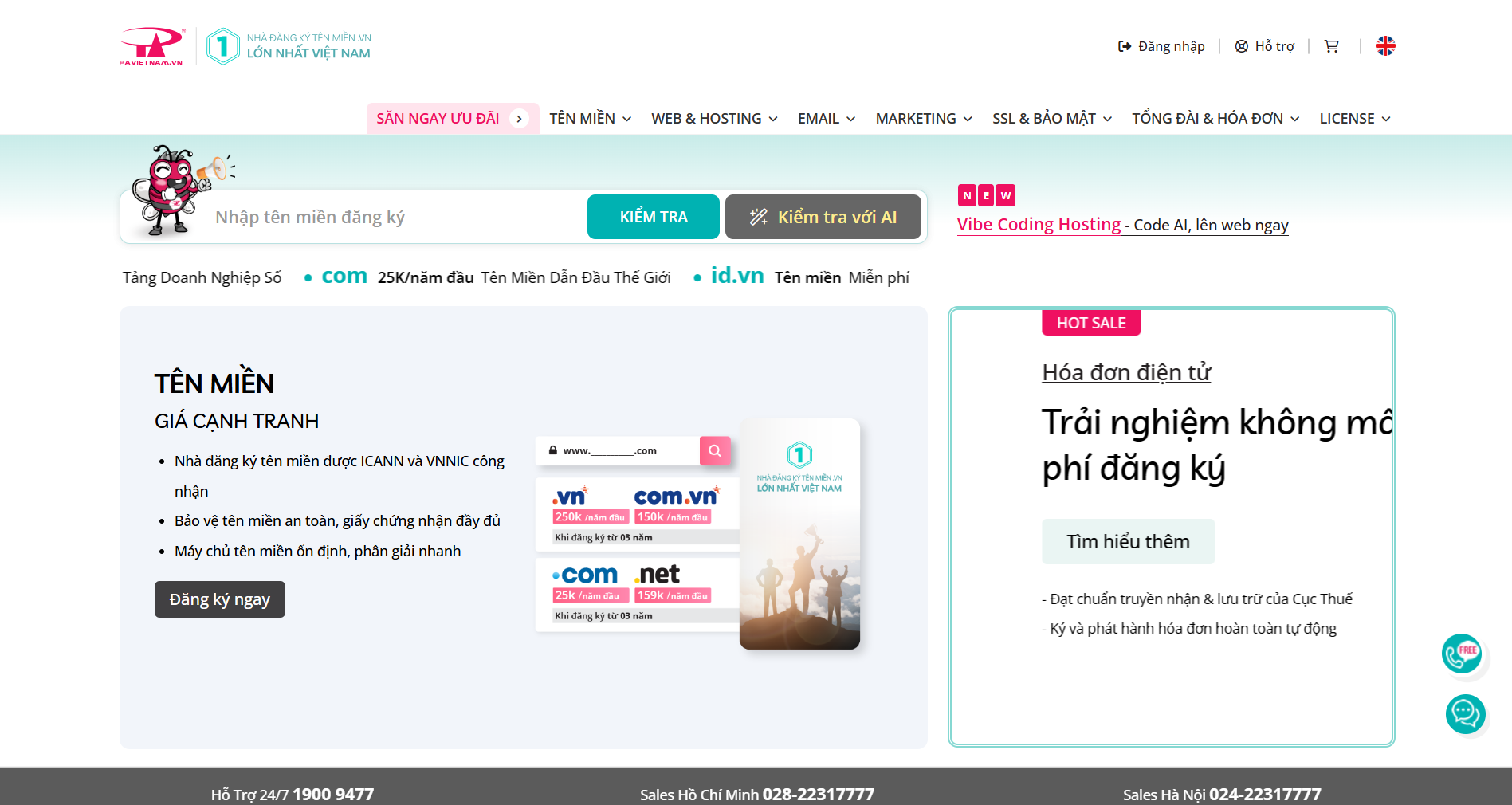Open the shopping cart icon

tap(1331, 46)
